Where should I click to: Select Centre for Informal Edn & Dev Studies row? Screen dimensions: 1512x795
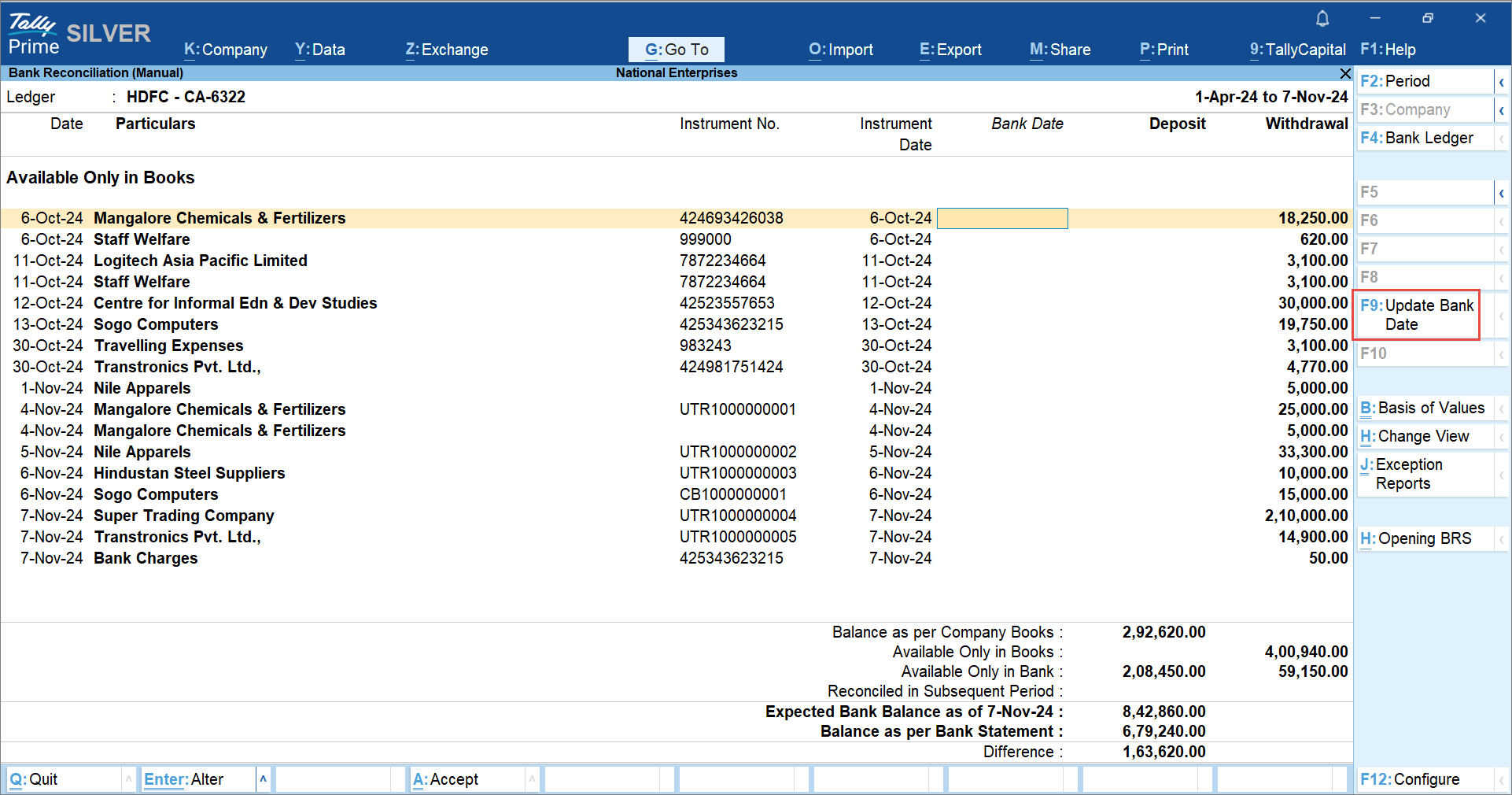tap(677, 303)
